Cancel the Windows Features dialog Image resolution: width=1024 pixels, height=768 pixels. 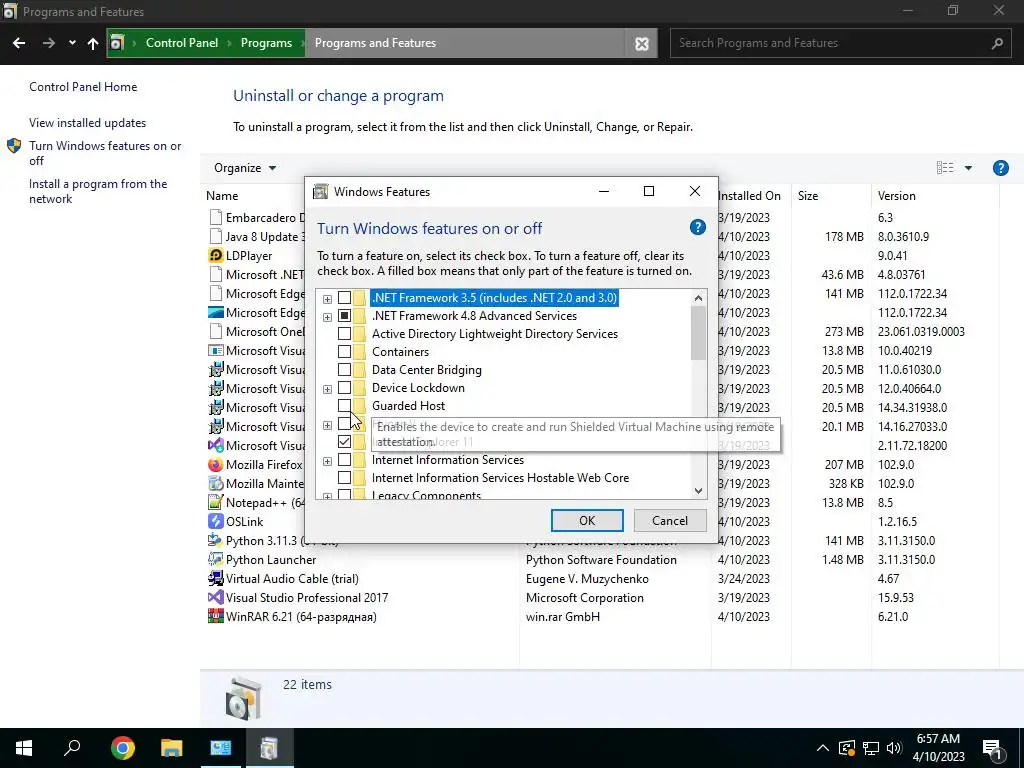[670, 520]
